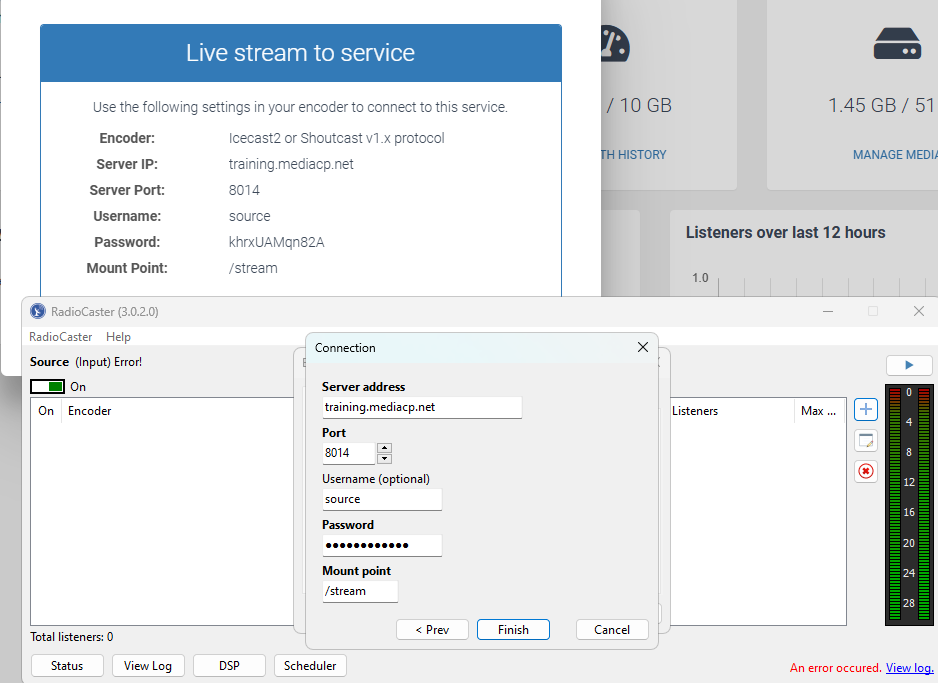Cancel the Connection dialog
938x683 pixels.
(x=612, y=630)
